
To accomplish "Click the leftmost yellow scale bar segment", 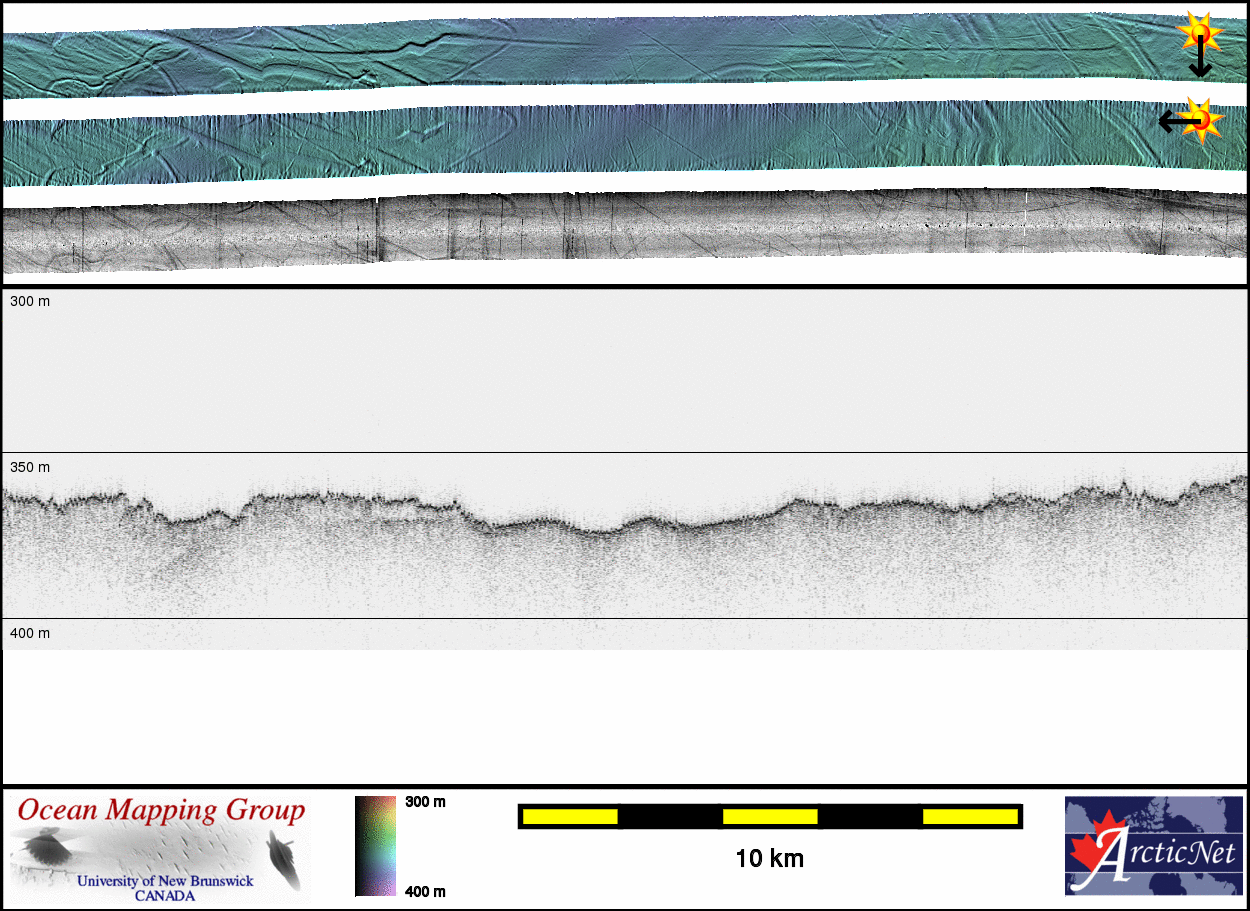I will [x=569, y=817].
